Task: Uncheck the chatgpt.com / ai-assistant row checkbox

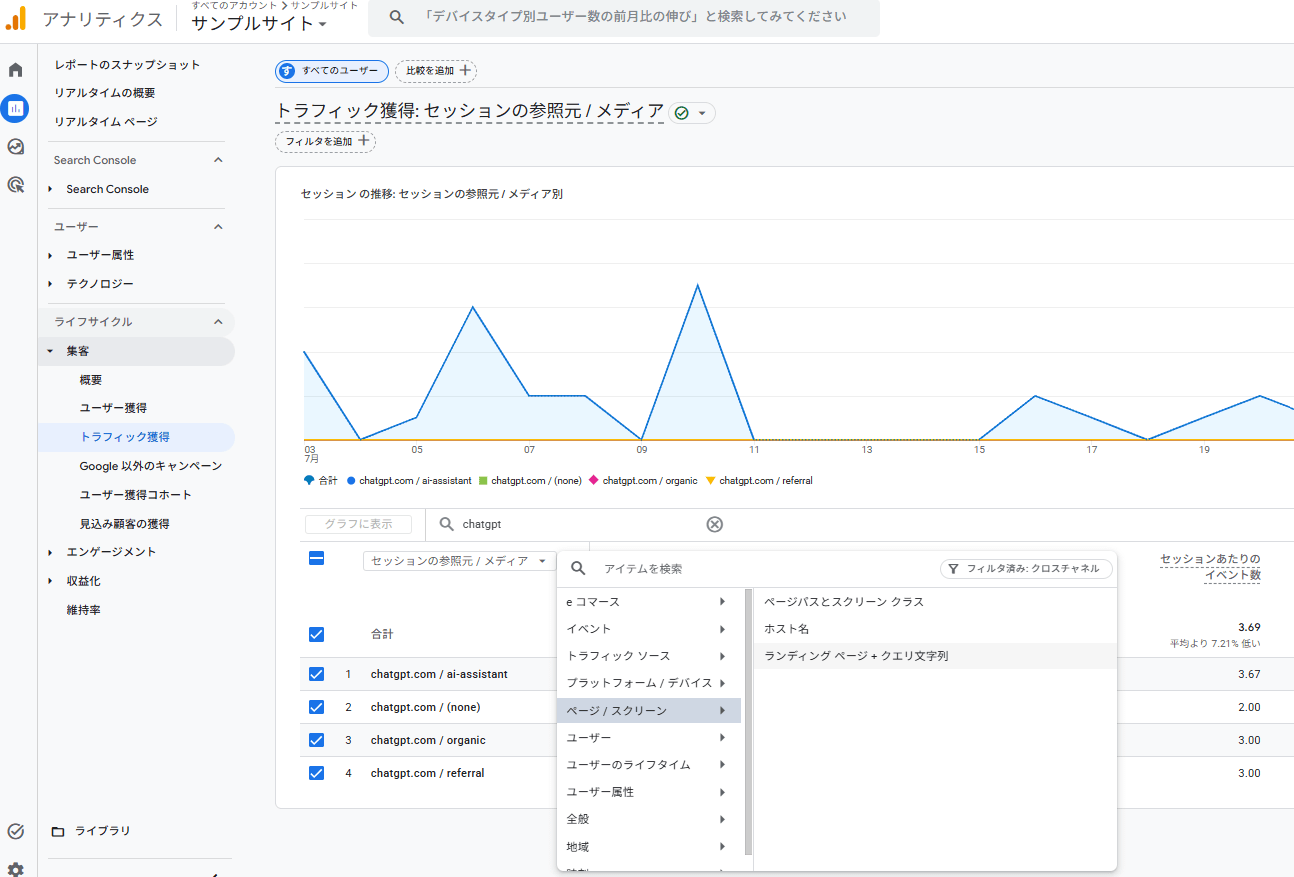Action: point(316,674)
